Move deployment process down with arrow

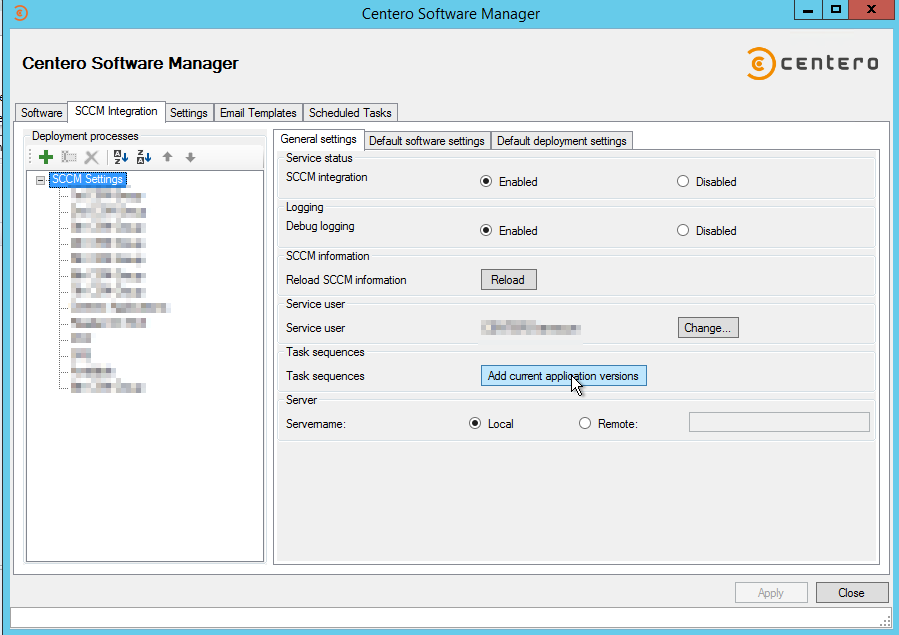[190, 157]
